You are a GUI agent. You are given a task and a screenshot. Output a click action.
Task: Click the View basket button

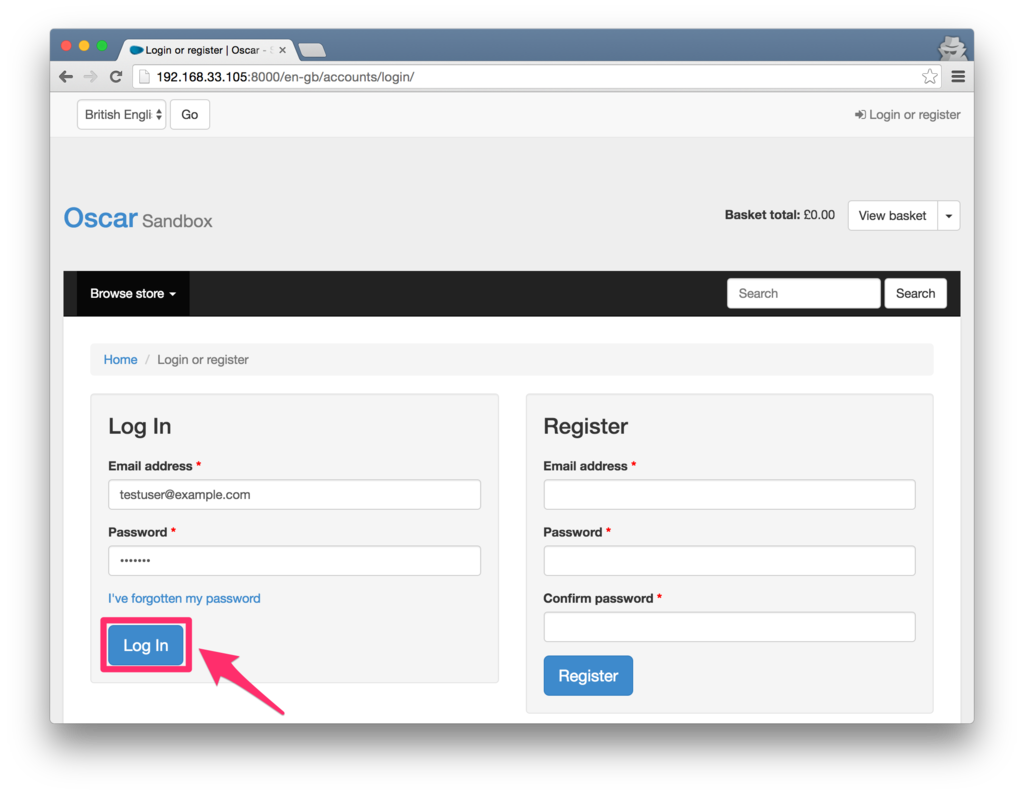892,216
